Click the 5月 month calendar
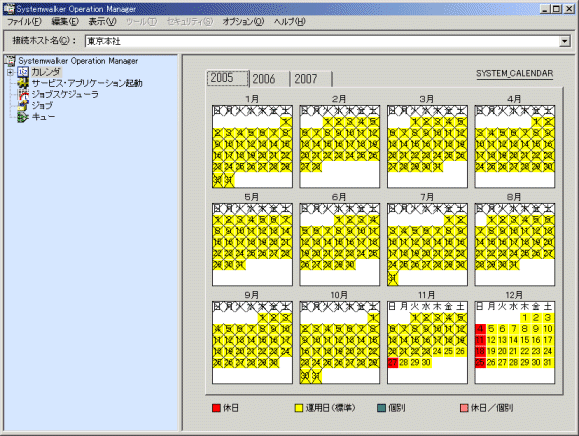The height and width of the screenshot is (436, 579). click(x=252, y=244)
